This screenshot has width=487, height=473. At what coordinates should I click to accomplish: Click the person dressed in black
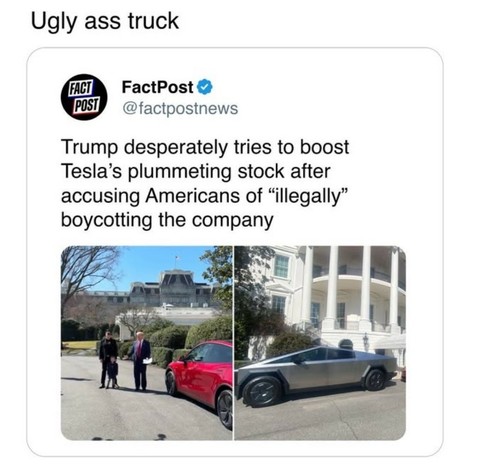pyautogui.click(x=108, y=359)
